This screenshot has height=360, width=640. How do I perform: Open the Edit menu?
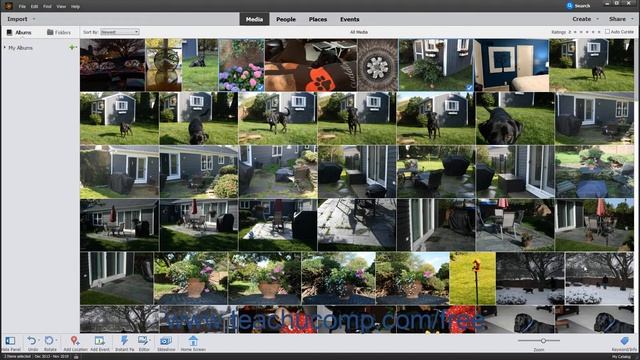pyautogui.click(x=34, y=7)
